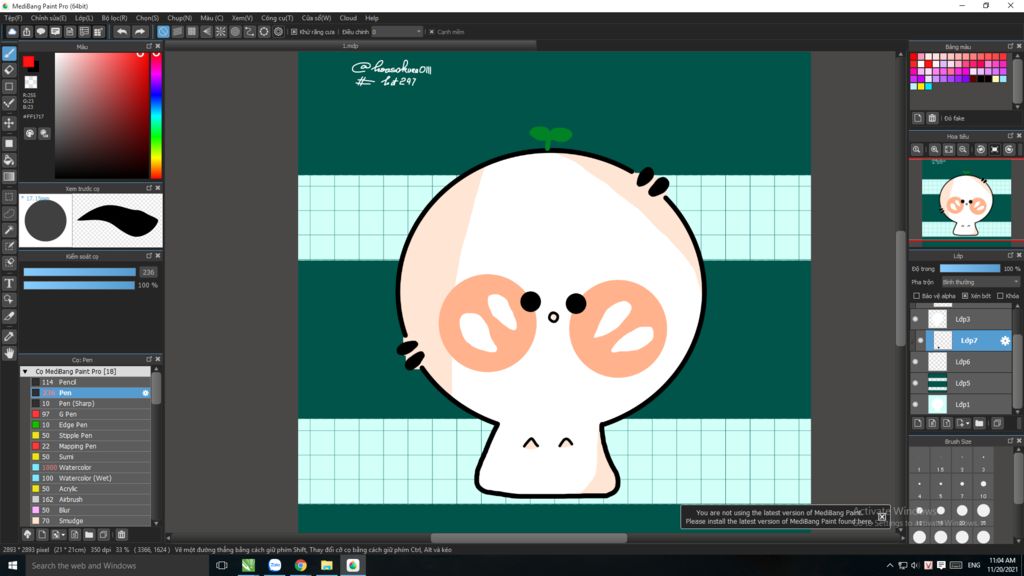Switch to the 1.mdp document tab

coord(351,46)
